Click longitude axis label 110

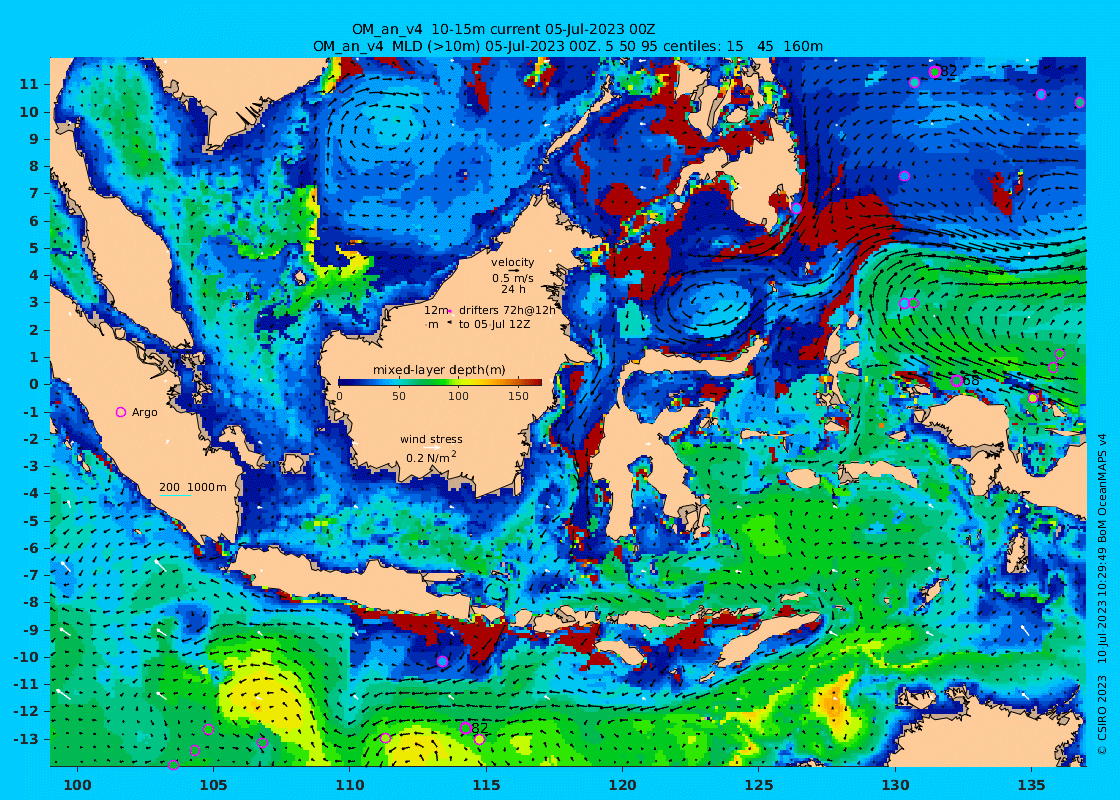tap(350, 785)
